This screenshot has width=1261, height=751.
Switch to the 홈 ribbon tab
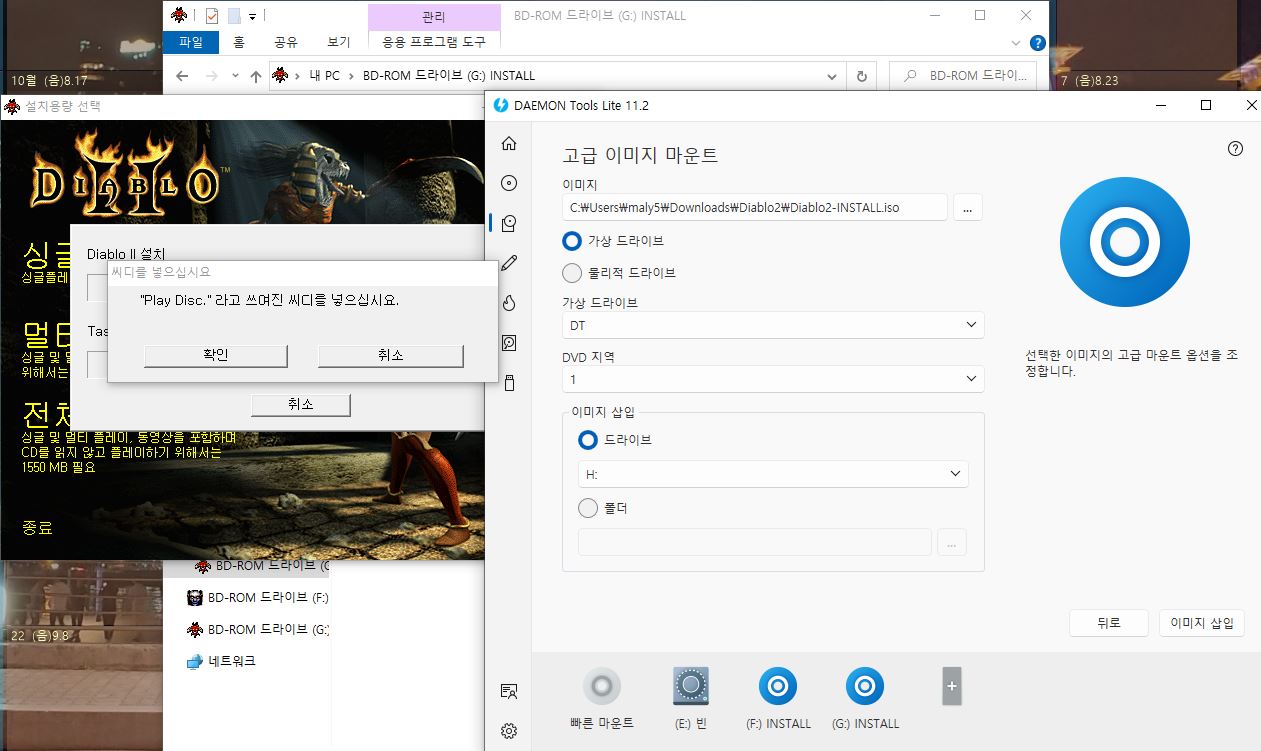click(239, 42)
